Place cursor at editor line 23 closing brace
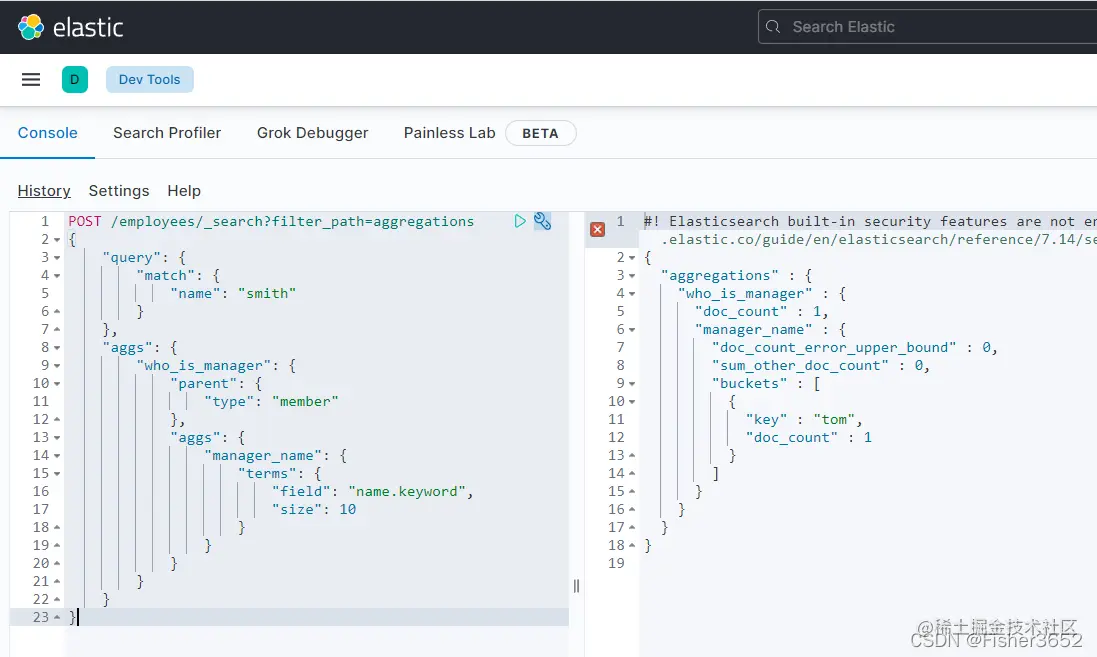1097x657 pixels. (73, 617)
